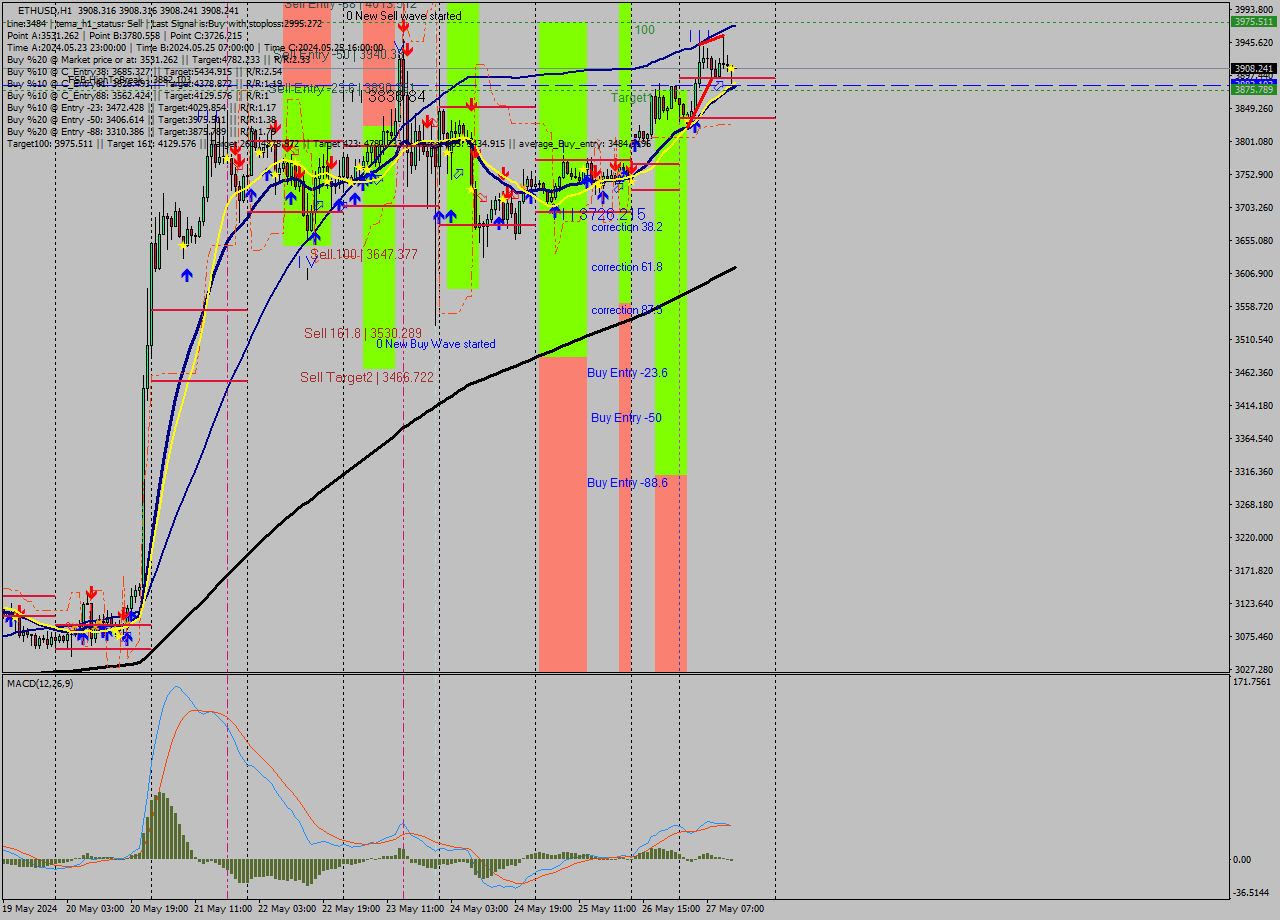
Task: Click the 3703.260 price axis label
Action: 1253,208
